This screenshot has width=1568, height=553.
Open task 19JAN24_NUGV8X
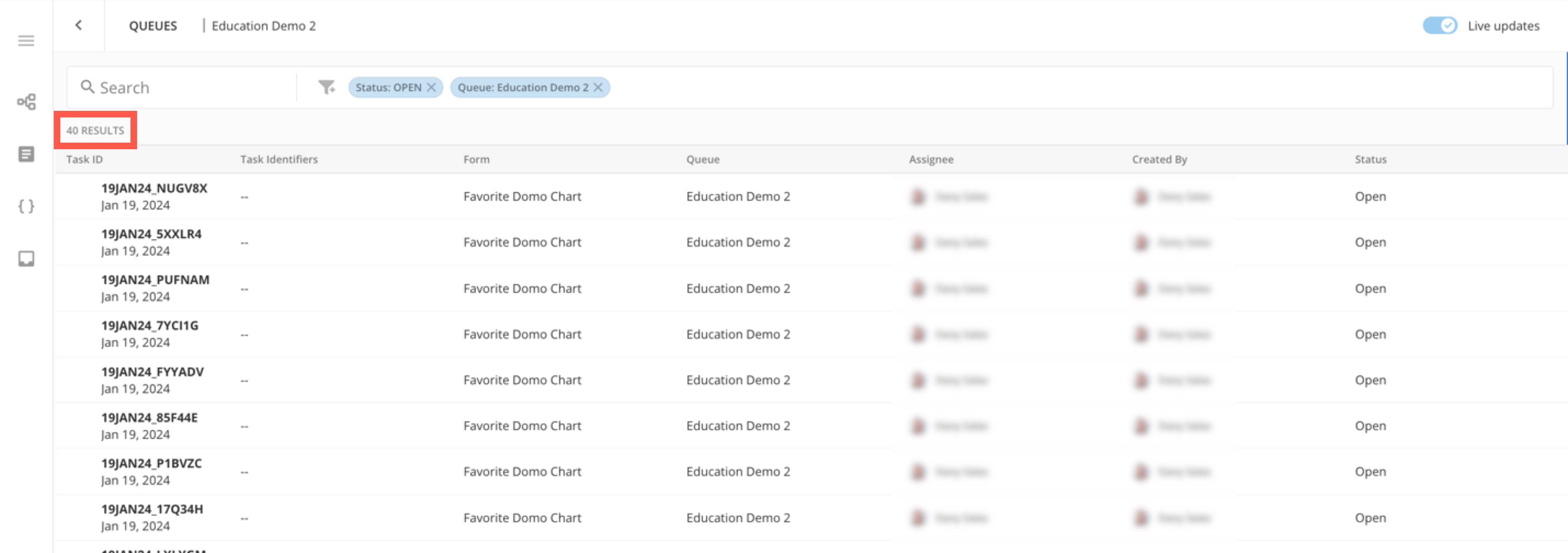tap(154, 189)
